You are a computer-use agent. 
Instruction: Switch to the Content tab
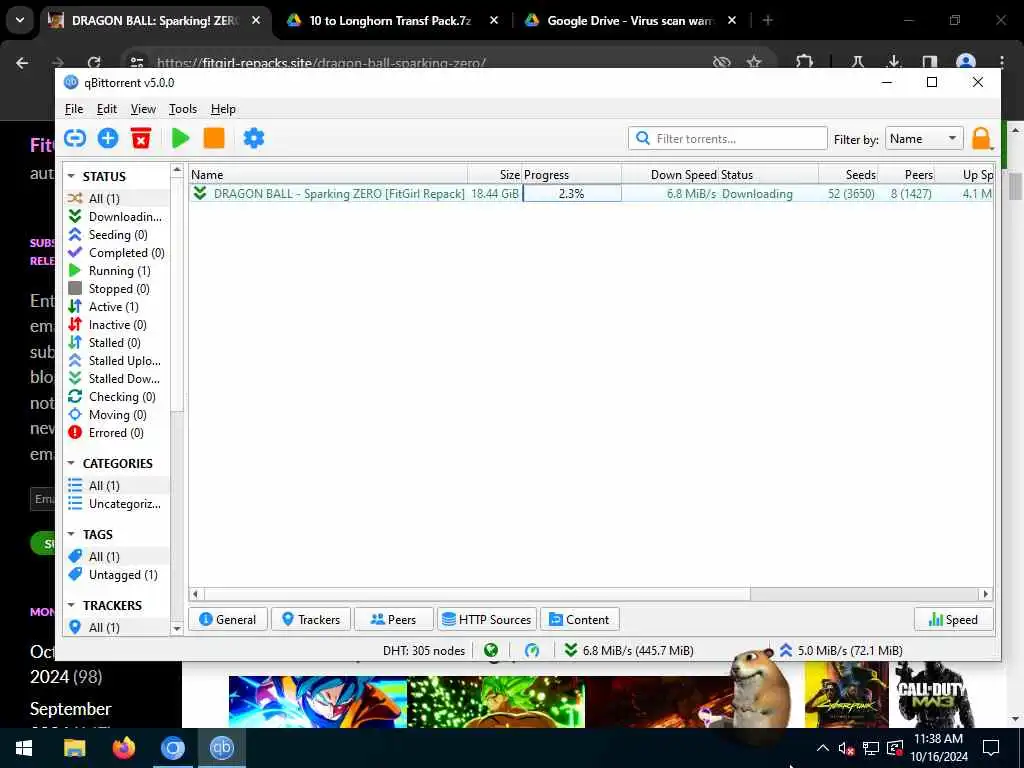click(x=580, y=619)
